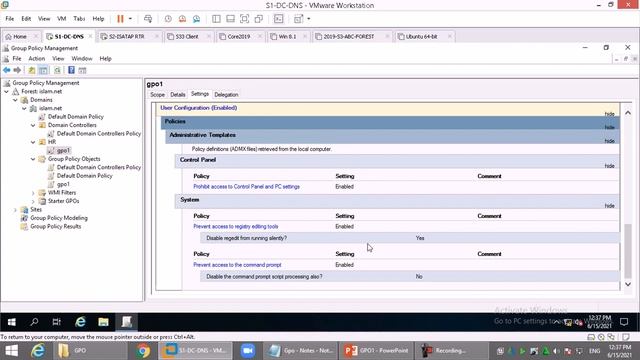Screen dimensions: 640x360
Task: Toggle the VMware sidebar library view icon
Action: pos(216,19)
